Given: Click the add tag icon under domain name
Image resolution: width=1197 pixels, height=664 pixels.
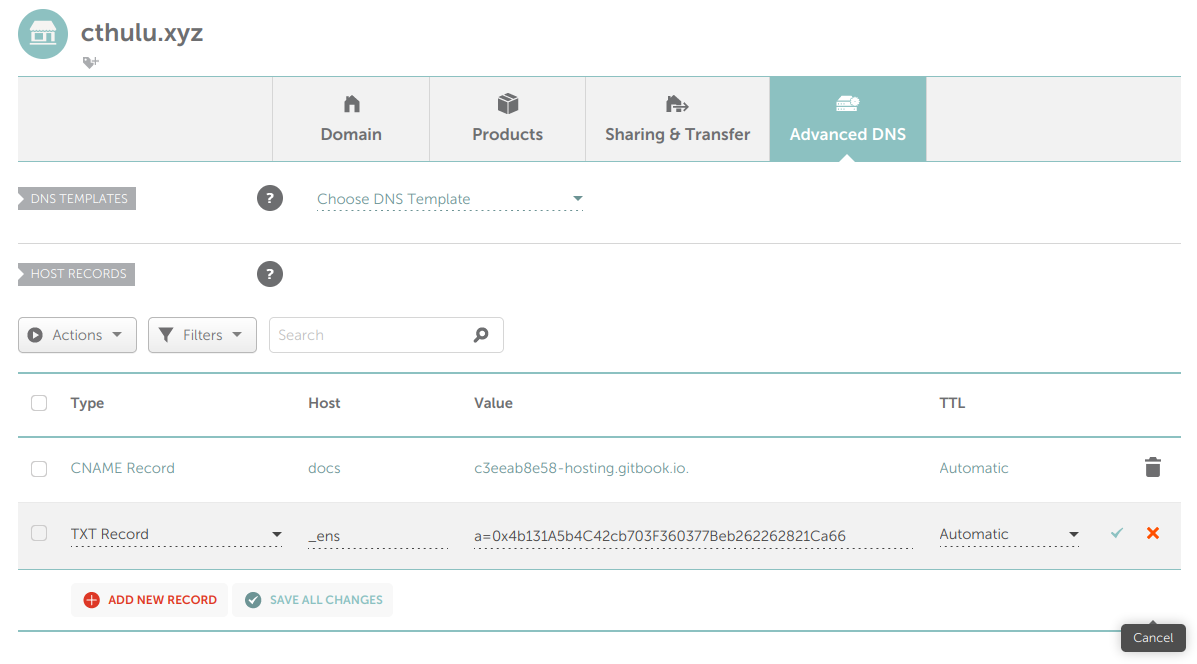Looking at the screenshot, I should pos(90,62).
